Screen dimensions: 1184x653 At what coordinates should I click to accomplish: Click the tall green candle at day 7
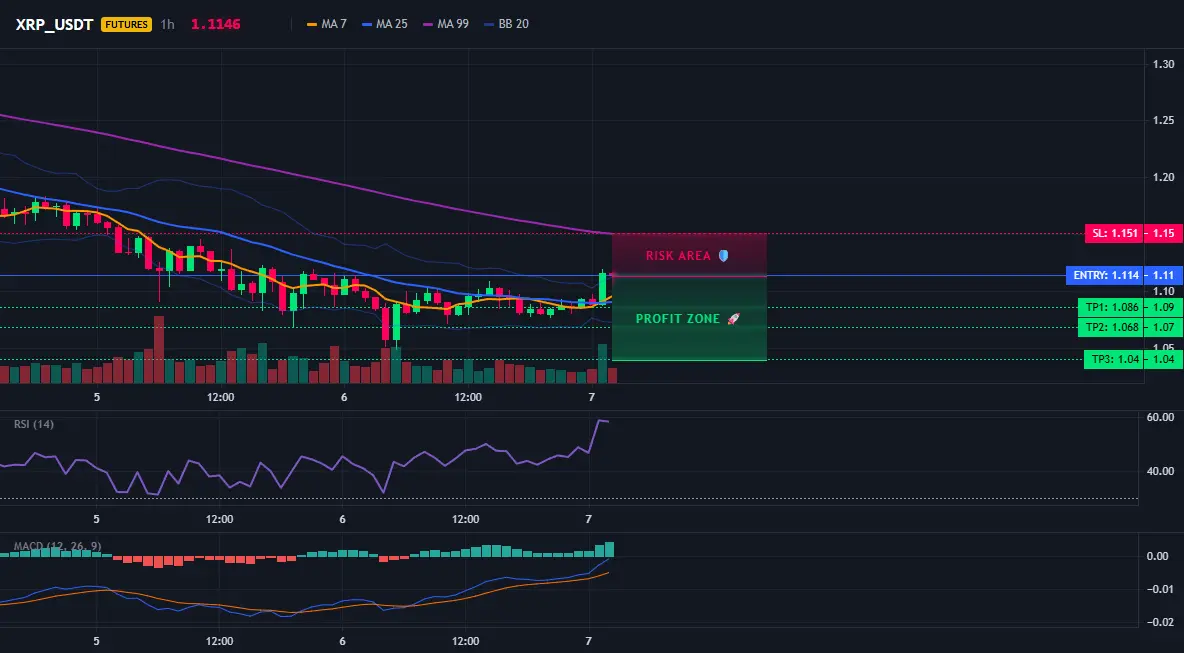(x=603, y=287)
